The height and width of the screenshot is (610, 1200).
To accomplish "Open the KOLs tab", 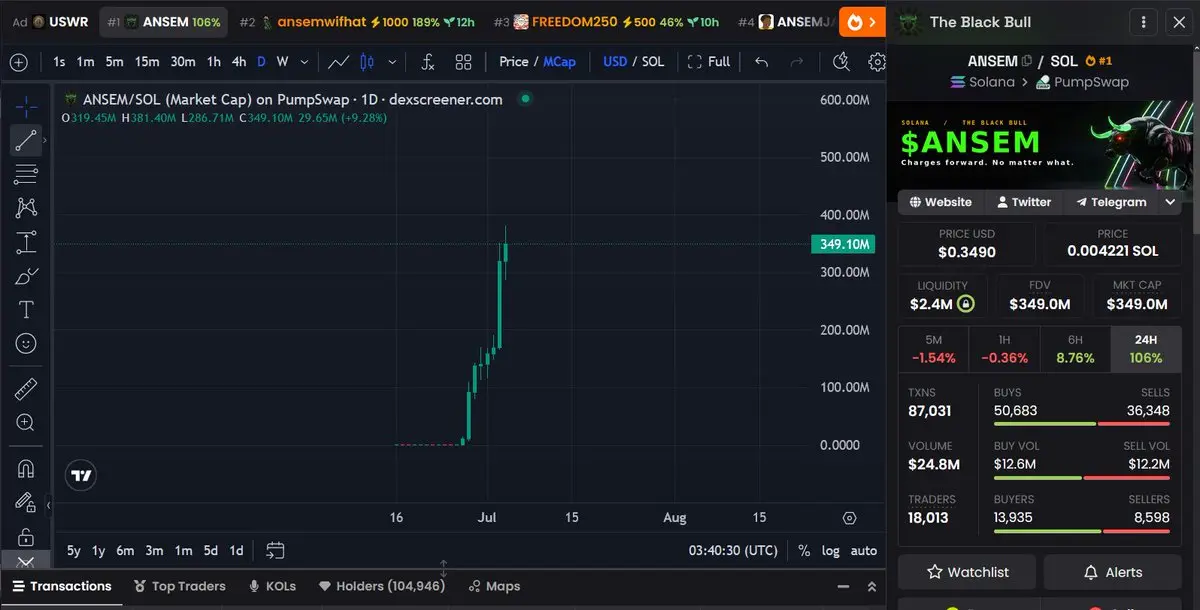I will point(272,586).
